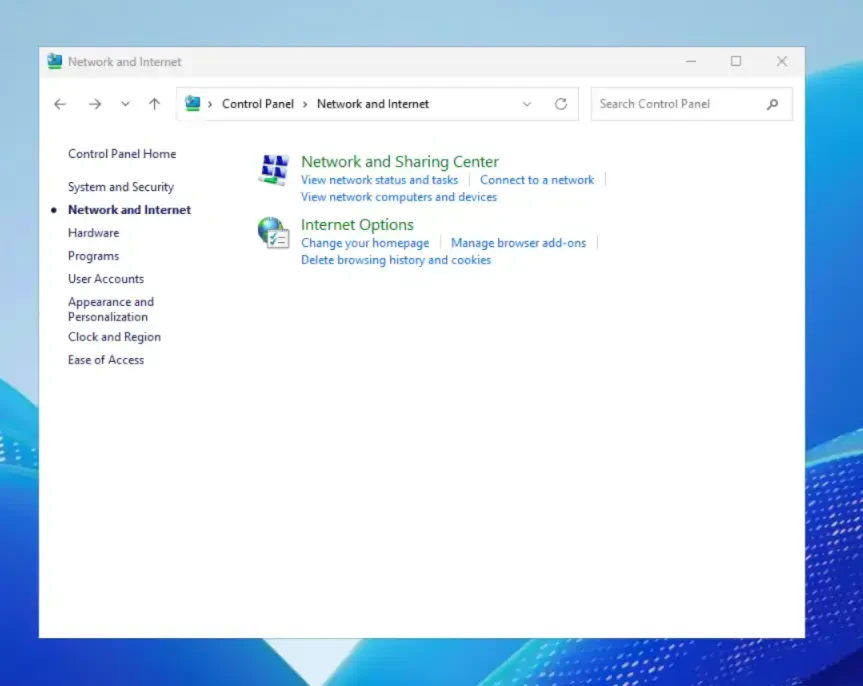This screenshot has height=686, width=863.
Task: Click the Control Panel address bar icon
Action: [193, 104]
